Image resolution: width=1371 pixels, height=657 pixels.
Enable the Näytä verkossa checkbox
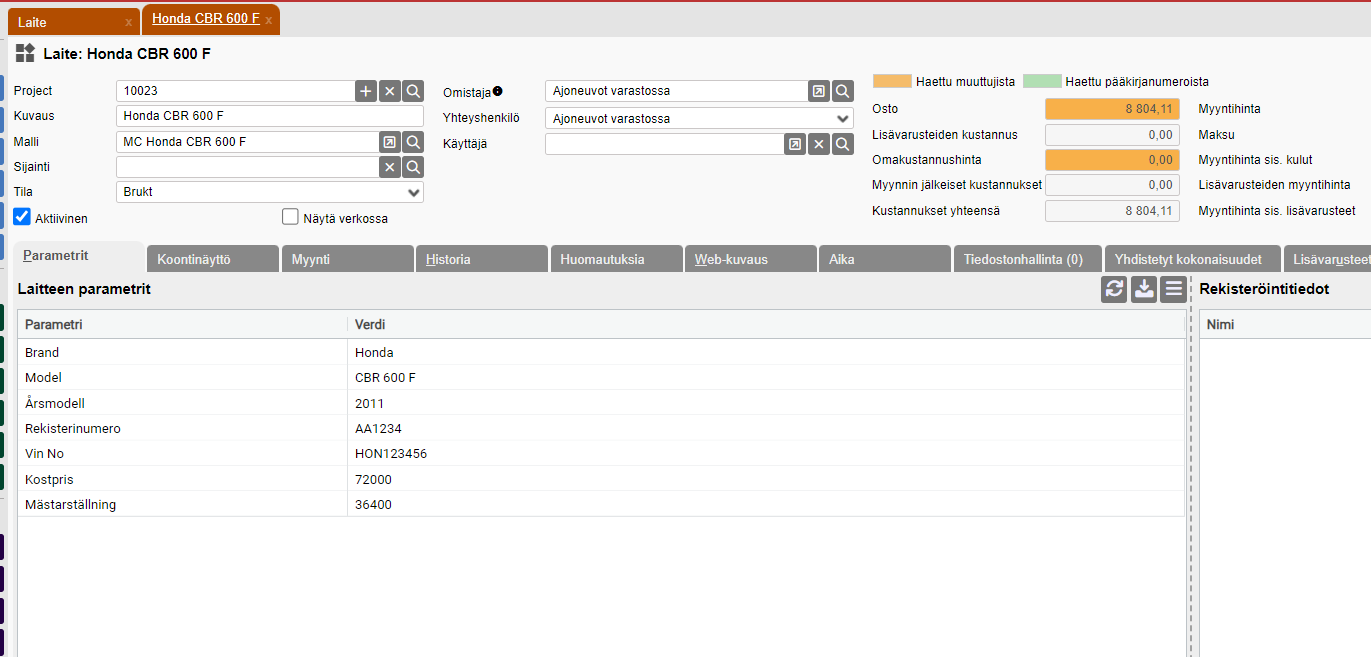click(290, 217)
